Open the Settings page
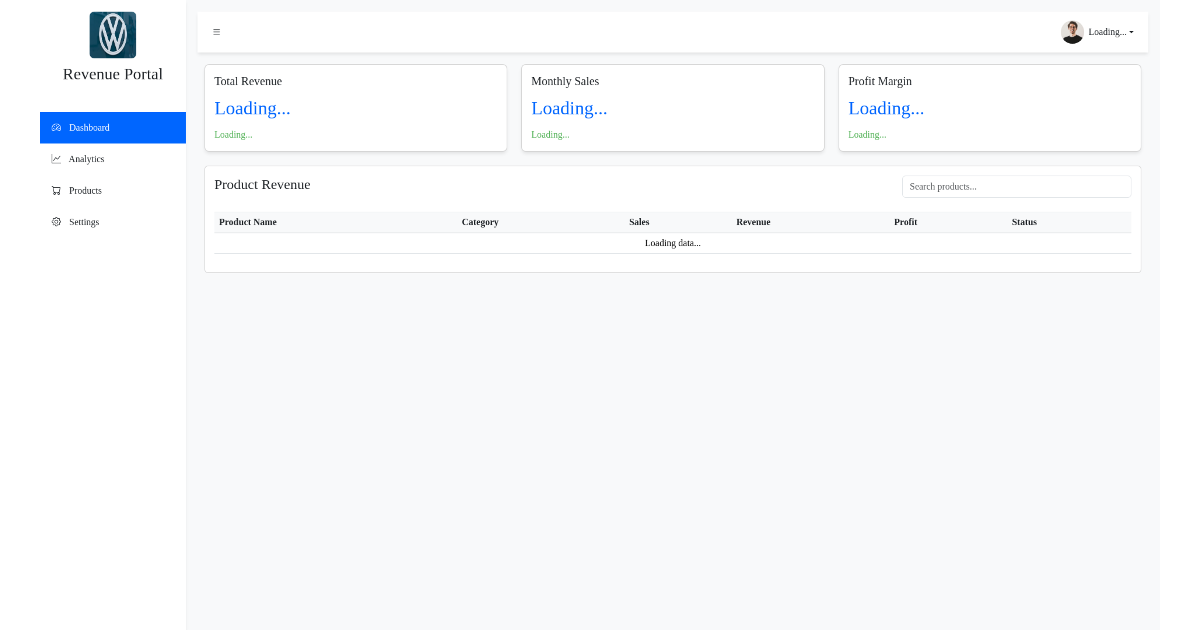 click(x=85, y=221)
